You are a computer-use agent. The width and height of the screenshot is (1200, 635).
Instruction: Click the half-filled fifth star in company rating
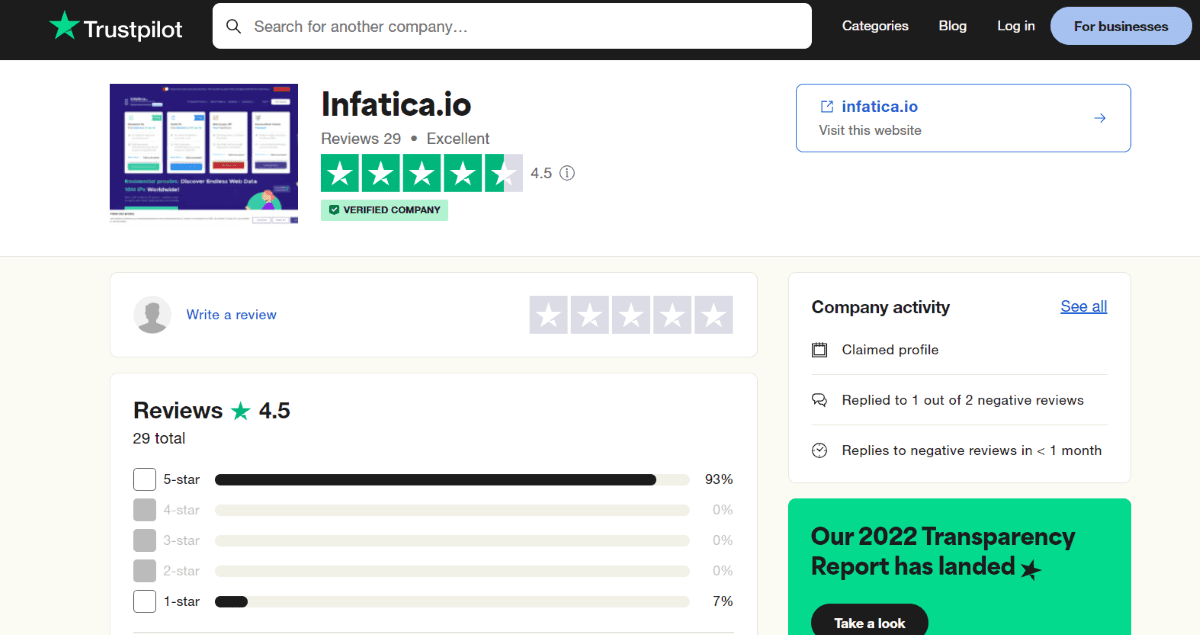click(x=503, y=173)
